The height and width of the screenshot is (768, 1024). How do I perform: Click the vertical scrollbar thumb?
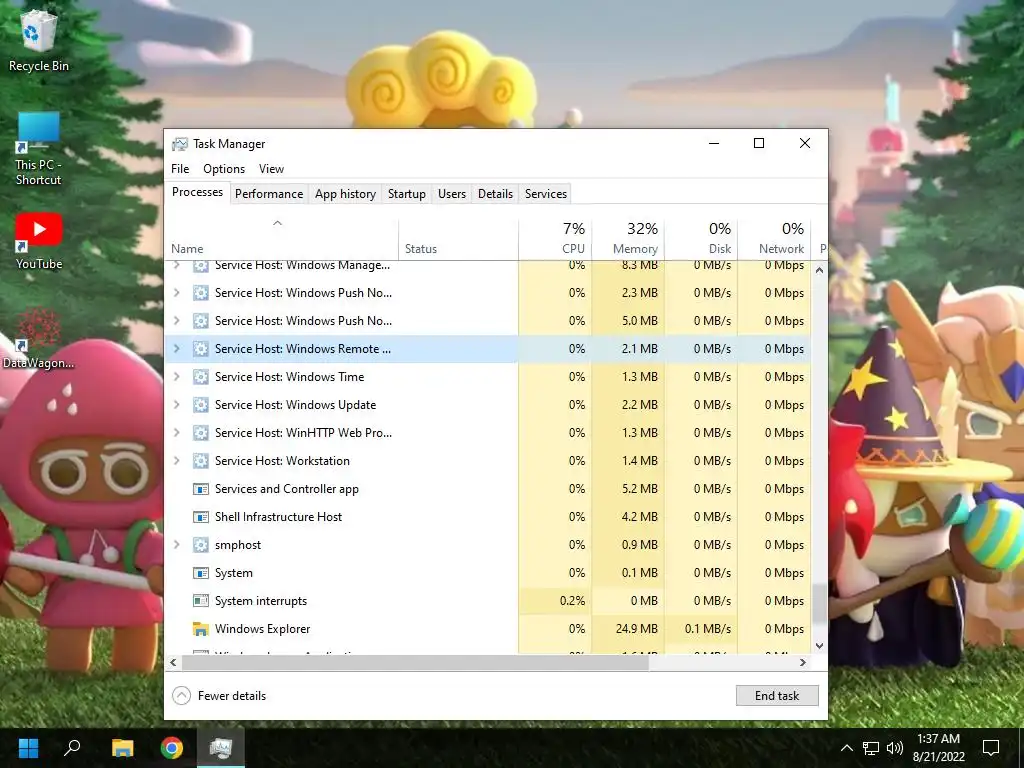pyautogui.click(x=820, y=604)
